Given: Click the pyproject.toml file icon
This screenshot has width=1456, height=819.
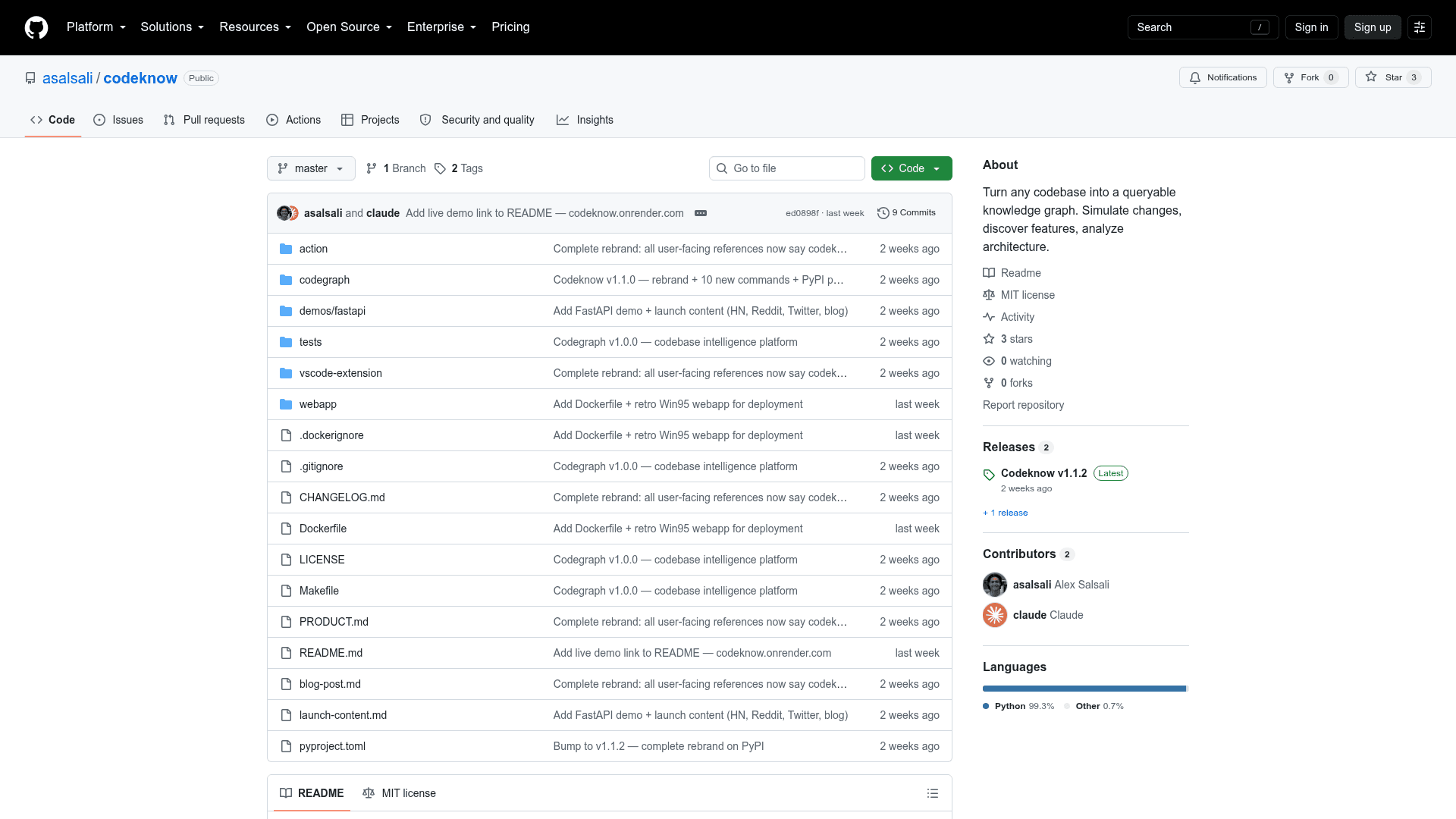Looking at the screenshot, I should point(286,746).
